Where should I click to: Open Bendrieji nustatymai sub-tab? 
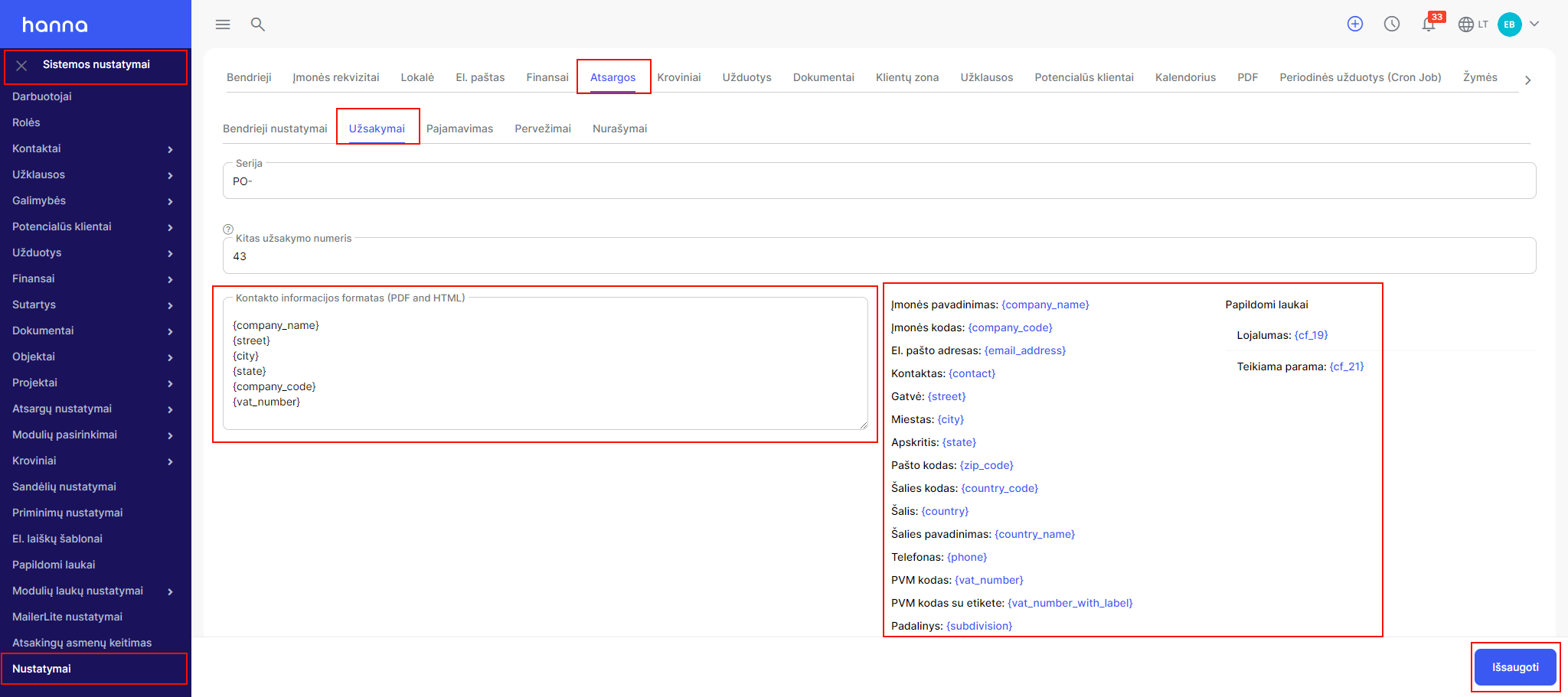(x=275, y=129)
